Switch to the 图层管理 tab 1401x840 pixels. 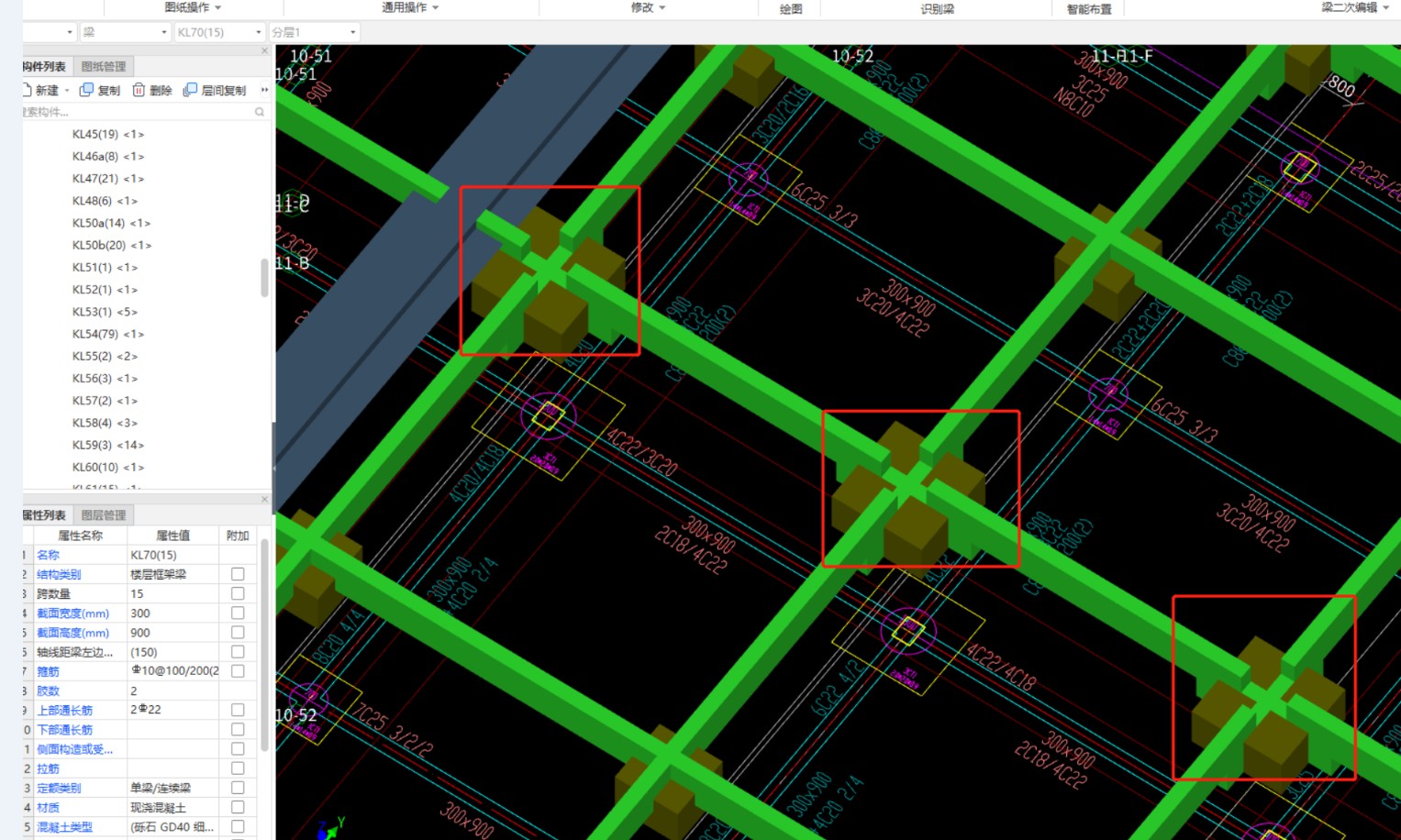[104, 514]
